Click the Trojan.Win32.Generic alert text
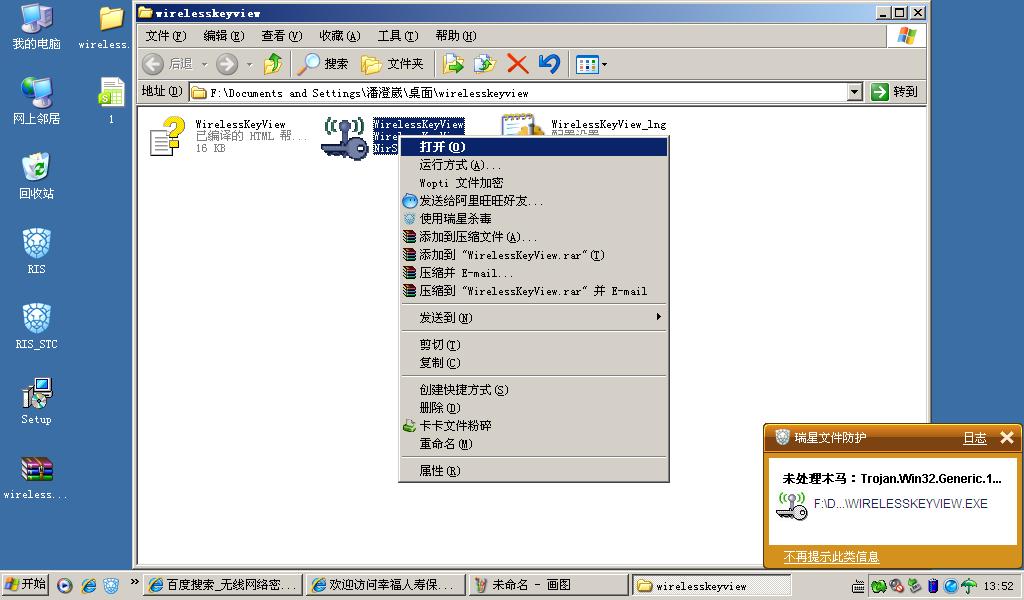The image size is (1024, 600). [x=892, y=479]
